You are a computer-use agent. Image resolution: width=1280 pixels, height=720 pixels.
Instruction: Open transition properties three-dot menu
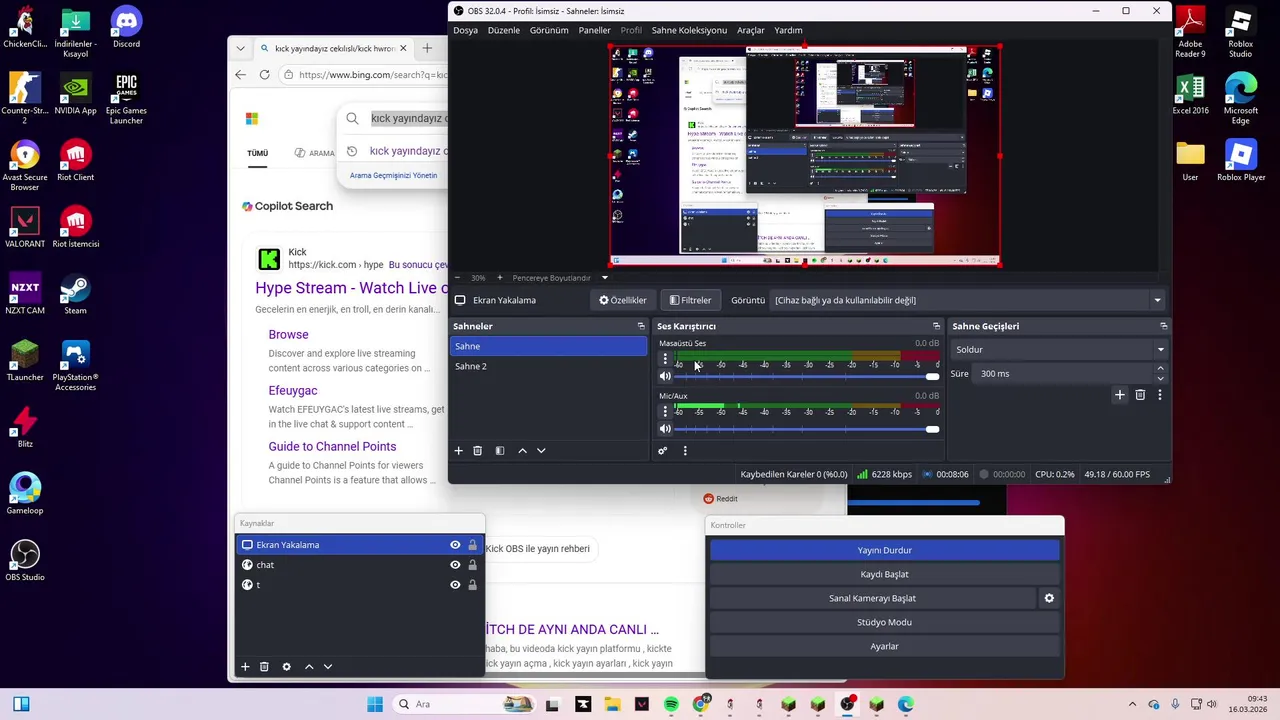click(1160, 395)
